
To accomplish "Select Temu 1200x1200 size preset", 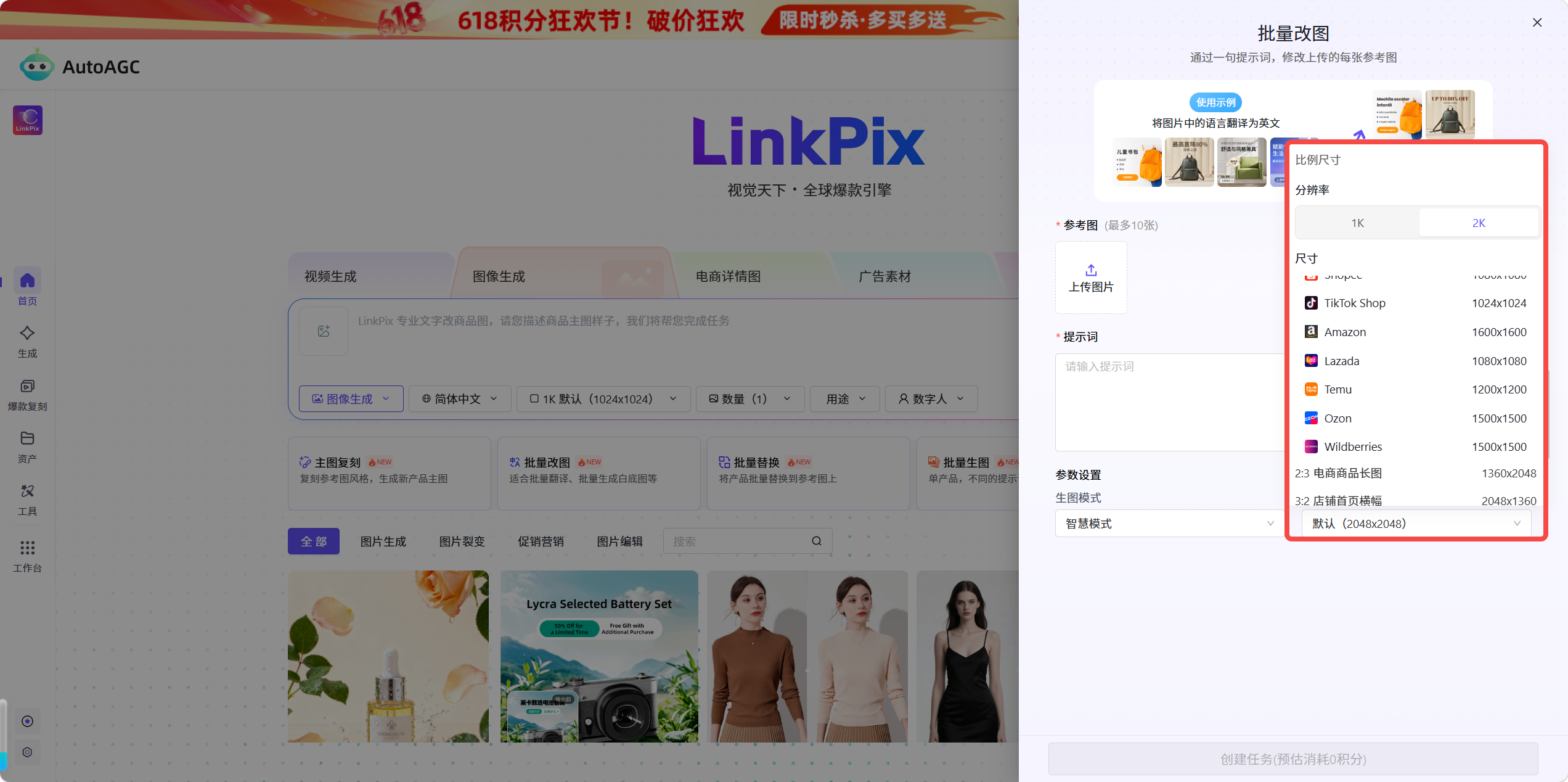I will (1415, 389).
